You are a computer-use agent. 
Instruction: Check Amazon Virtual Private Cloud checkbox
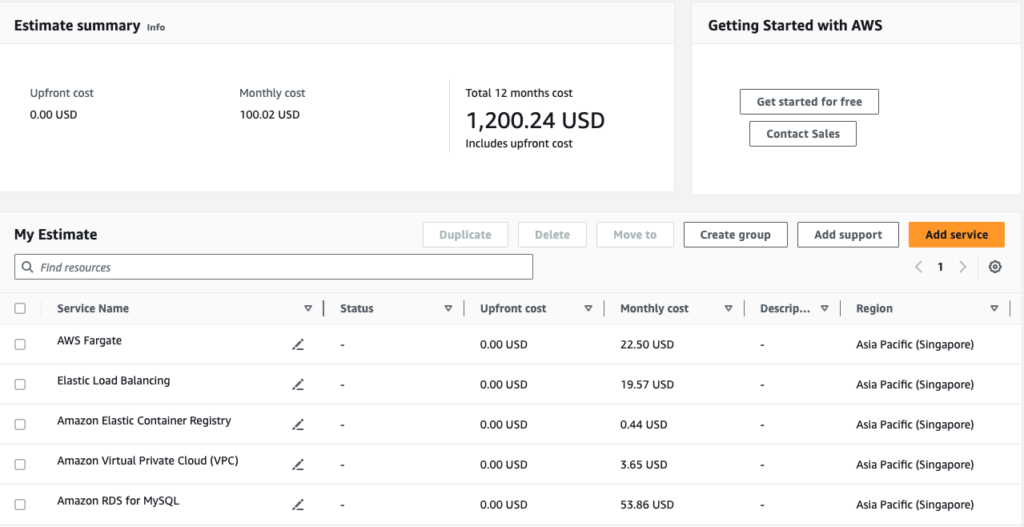click(x=20, y=464)
